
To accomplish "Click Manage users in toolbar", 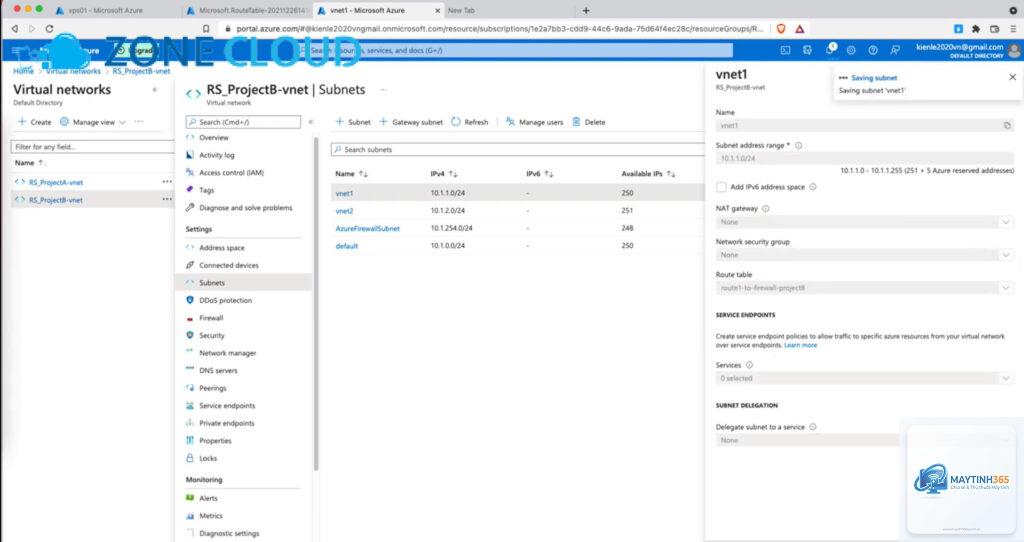I will pos(534,122).
